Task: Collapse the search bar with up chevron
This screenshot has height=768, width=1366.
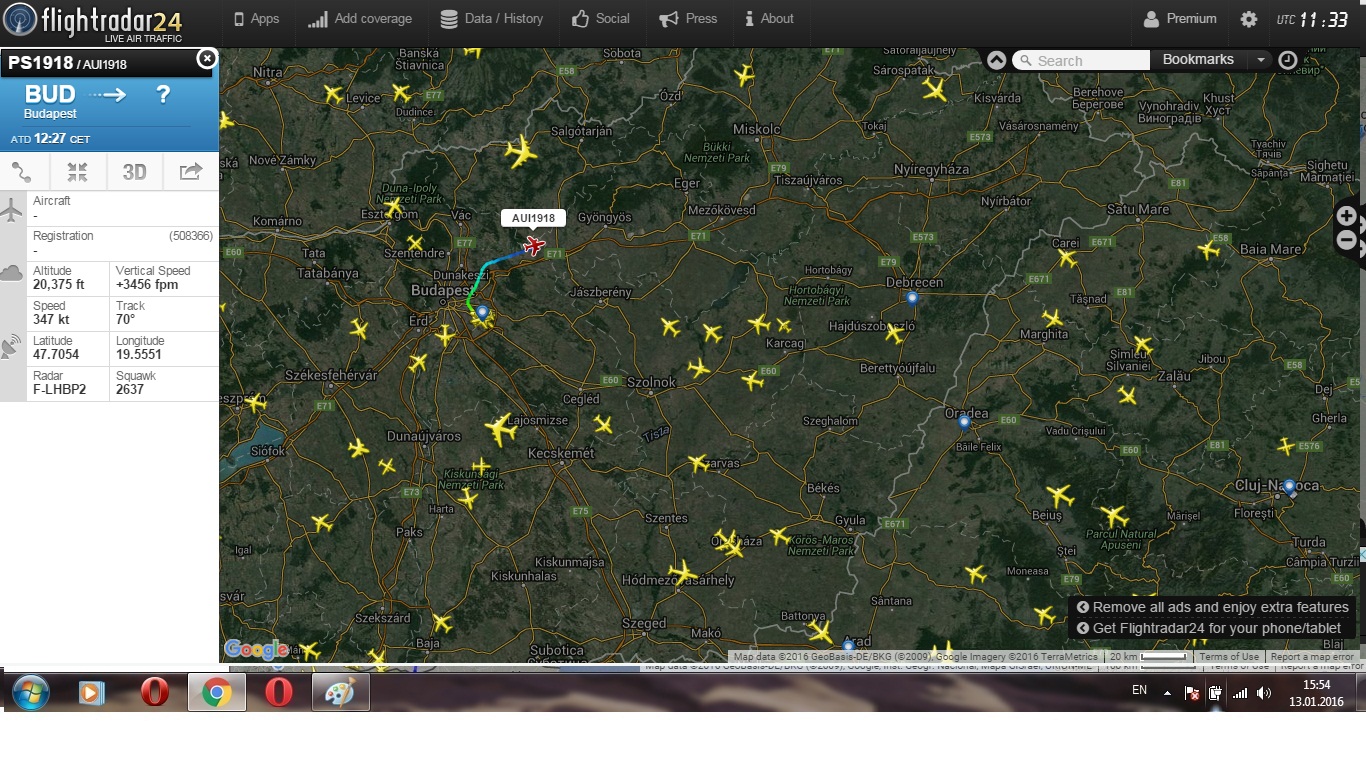Action: 996,60
